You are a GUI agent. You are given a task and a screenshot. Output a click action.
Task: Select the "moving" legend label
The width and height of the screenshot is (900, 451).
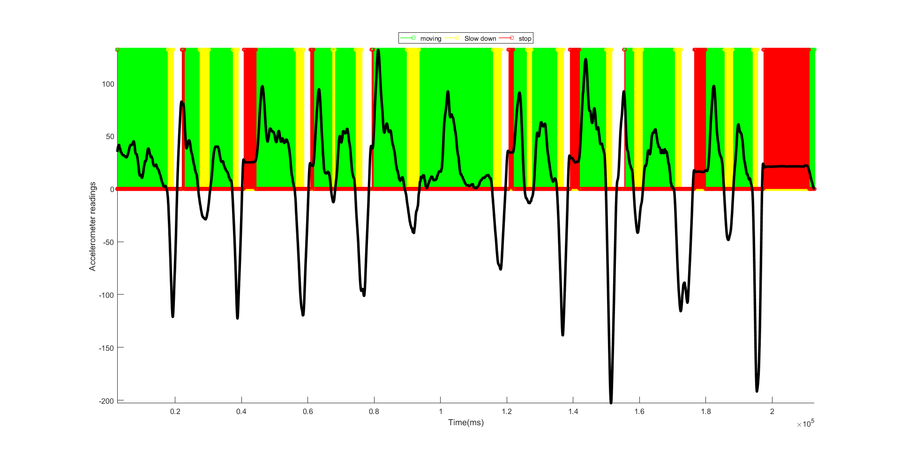click(430, 38)
